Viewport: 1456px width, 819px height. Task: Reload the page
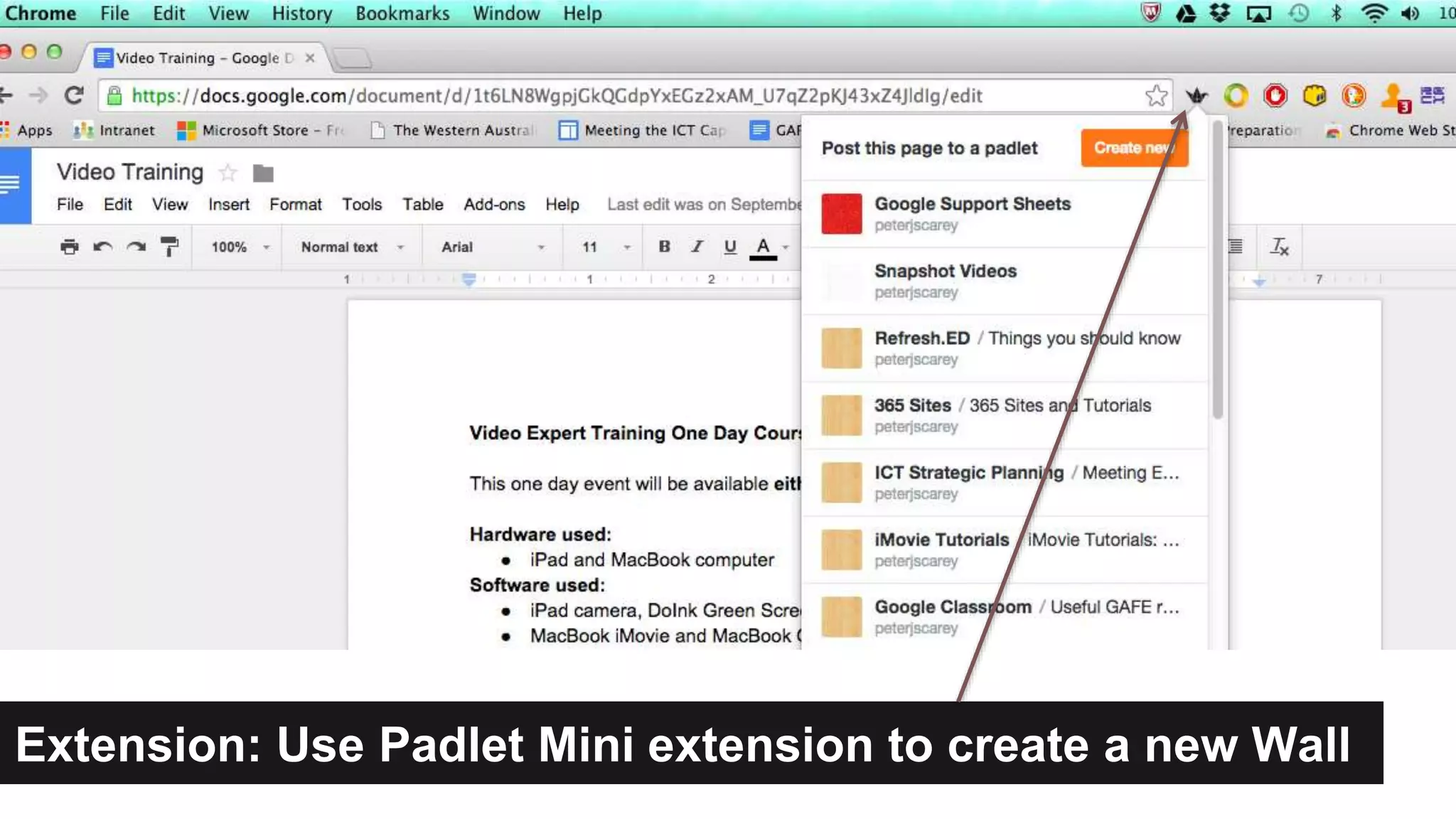[x=74, y=95]
